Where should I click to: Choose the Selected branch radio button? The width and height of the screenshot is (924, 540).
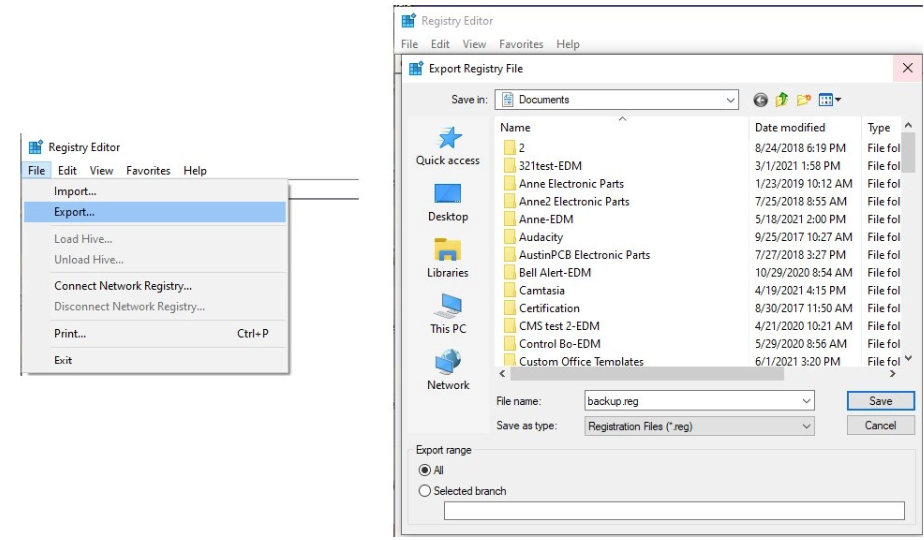coord(425,491)
